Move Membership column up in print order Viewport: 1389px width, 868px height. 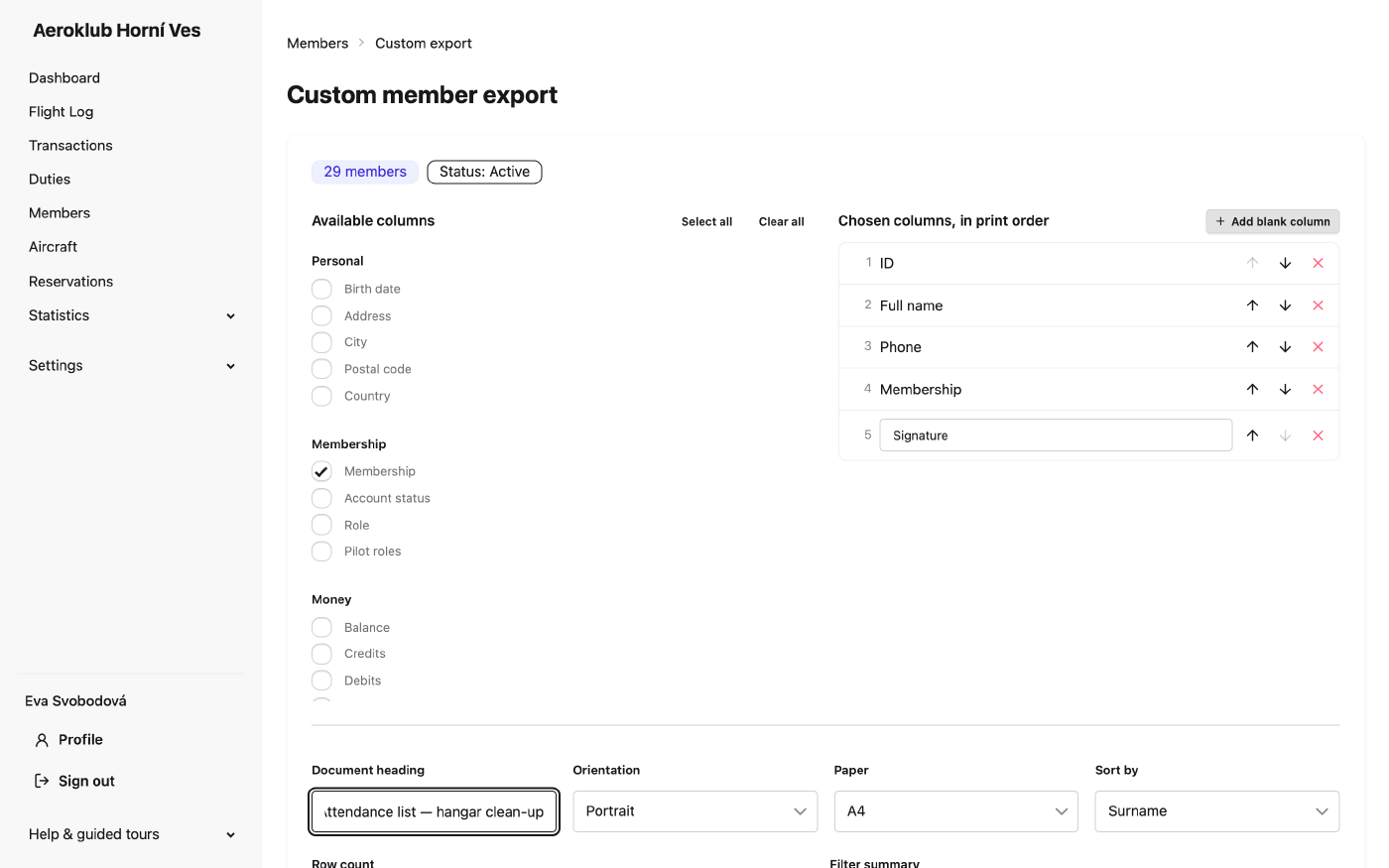[x=1252, y=389]
